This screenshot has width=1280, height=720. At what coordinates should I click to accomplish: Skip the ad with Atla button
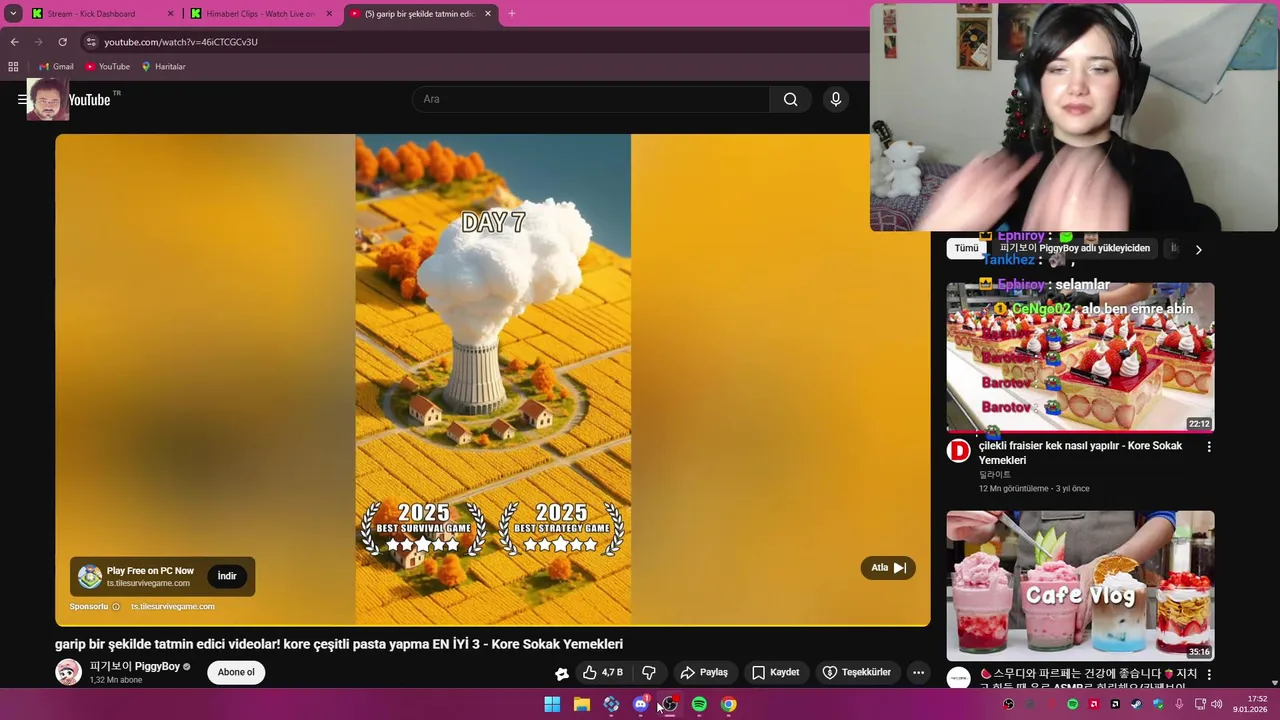tap(888, 568)
